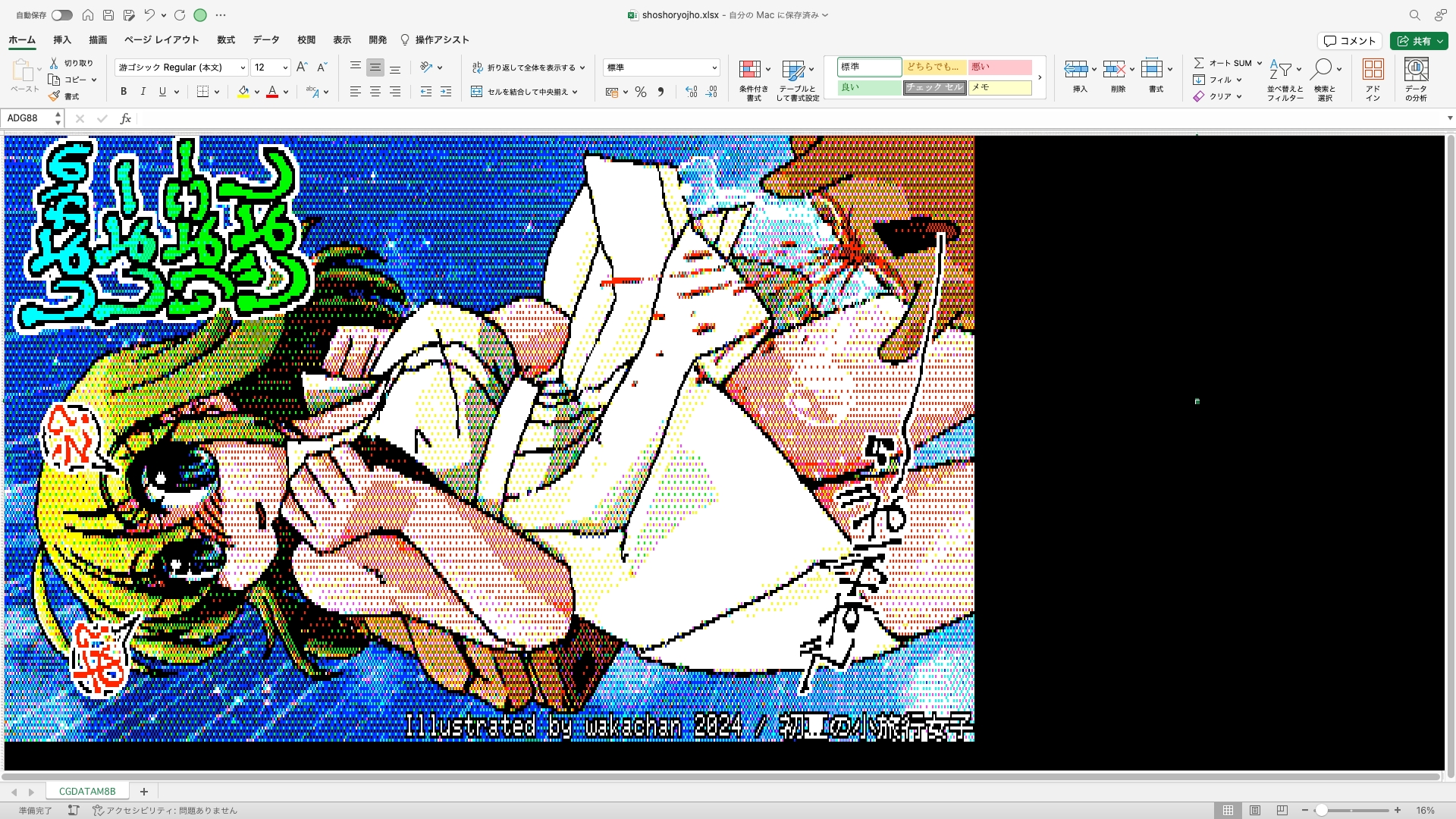Open the font color dropdown arrow

pos(286,92)
